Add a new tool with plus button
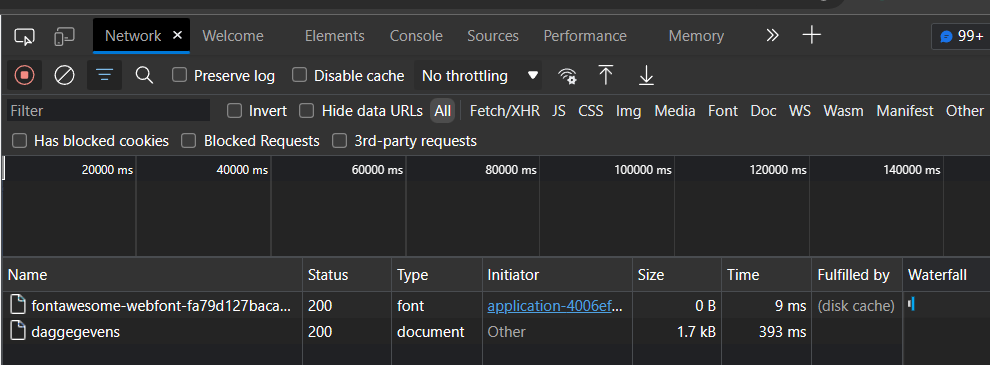The width and height of the screenshot is (990, 365). pos(811,35)
